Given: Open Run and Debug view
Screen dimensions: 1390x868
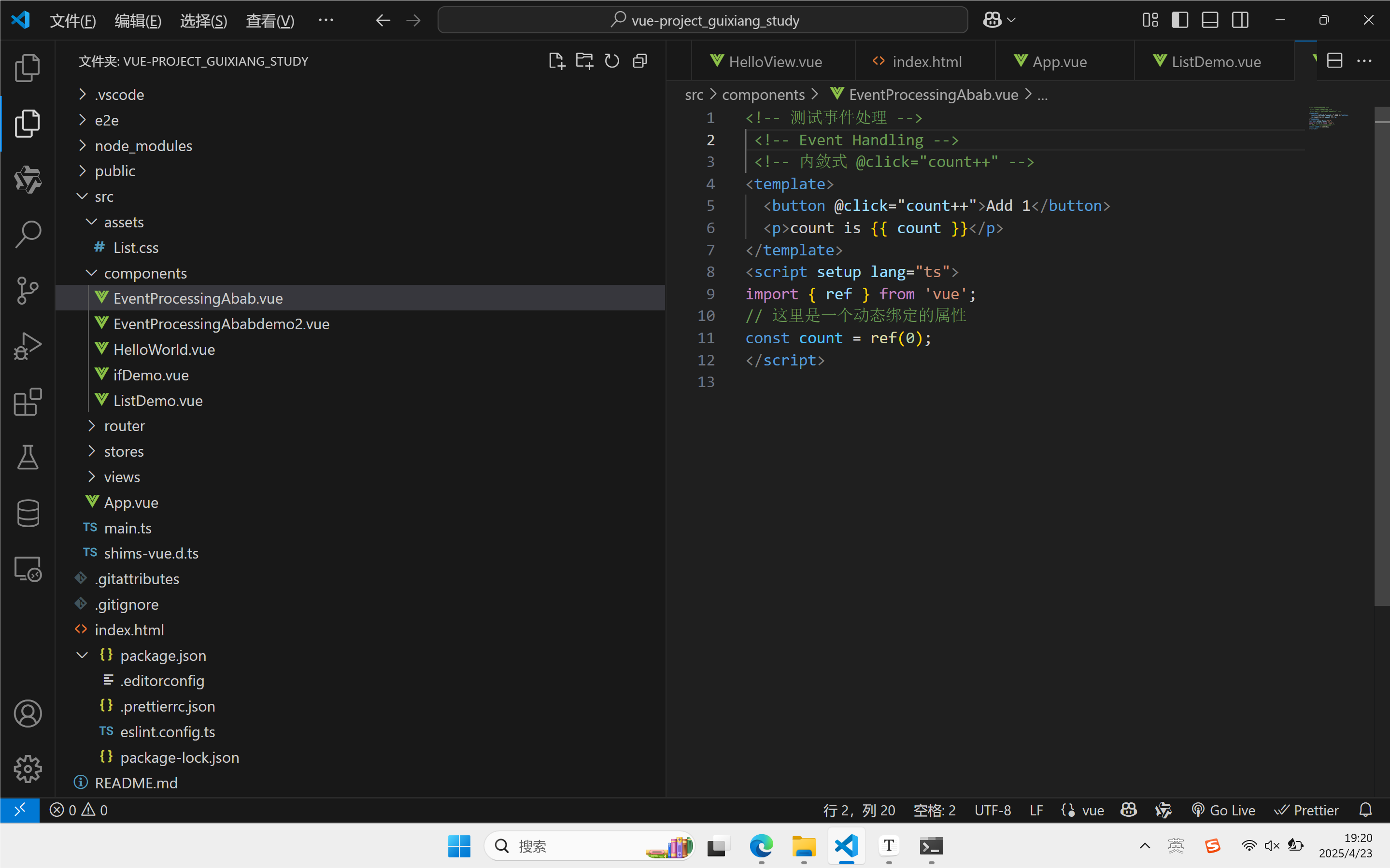Looking at the screenshot, I should click(x=27, y=346).
